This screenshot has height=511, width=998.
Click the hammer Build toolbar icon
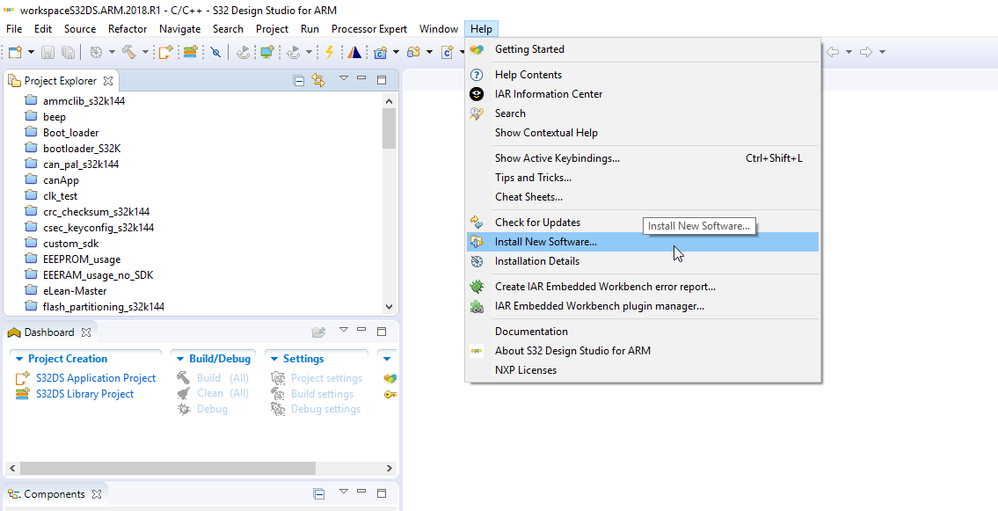(x=129, y=52)
